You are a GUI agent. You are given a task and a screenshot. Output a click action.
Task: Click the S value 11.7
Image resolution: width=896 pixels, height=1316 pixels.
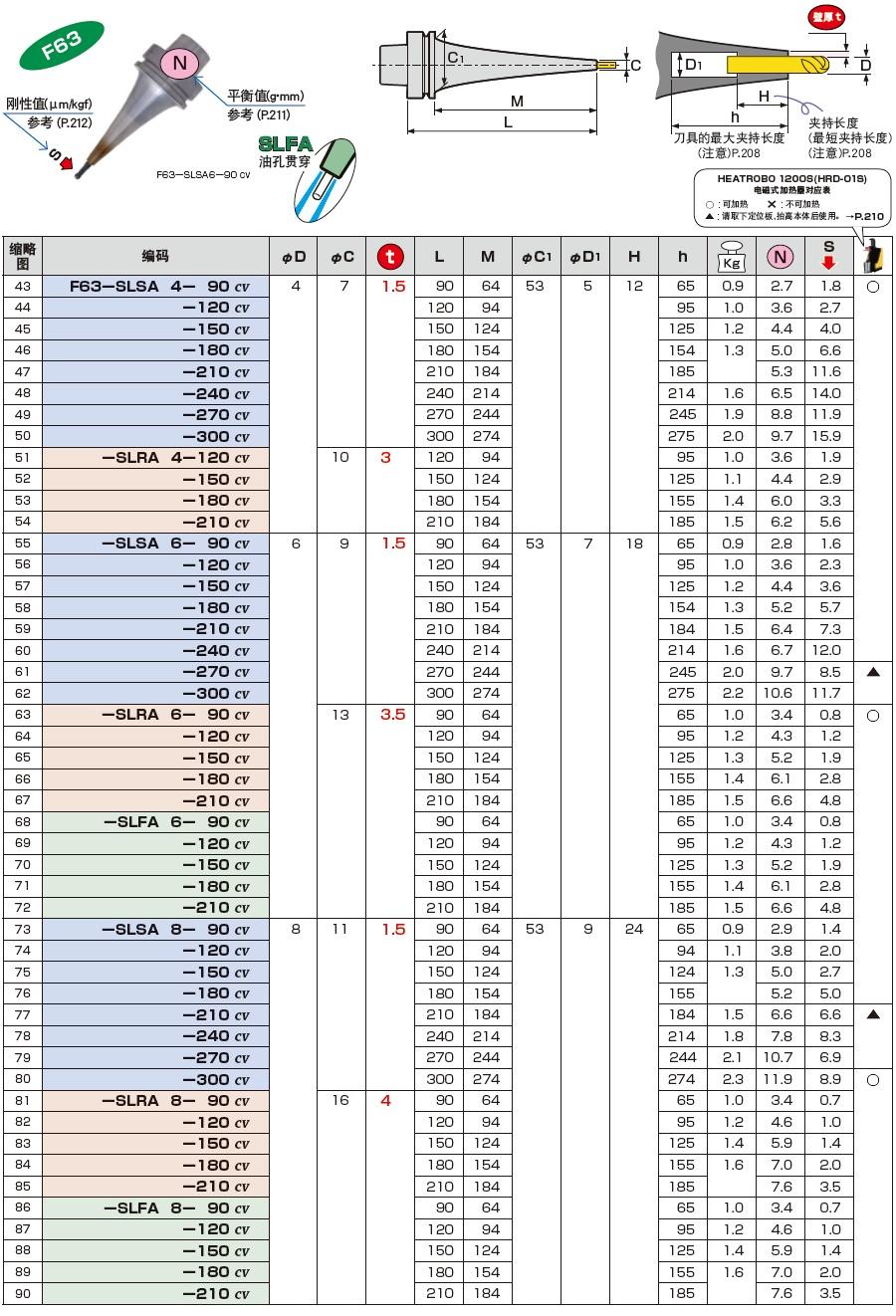(826, 693)
